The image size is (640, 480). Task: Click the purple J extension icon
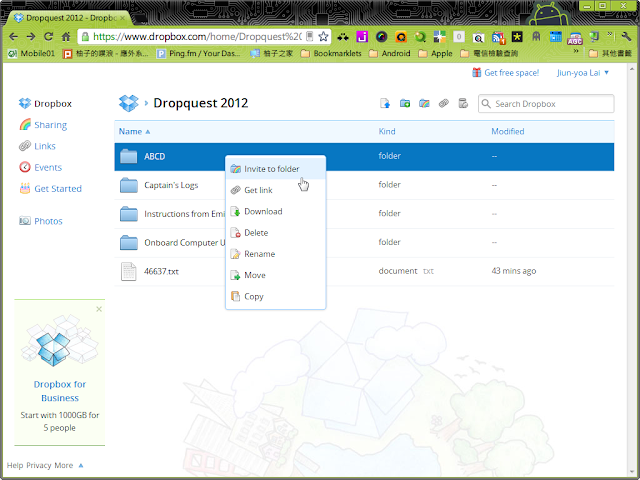pos(362,37)
